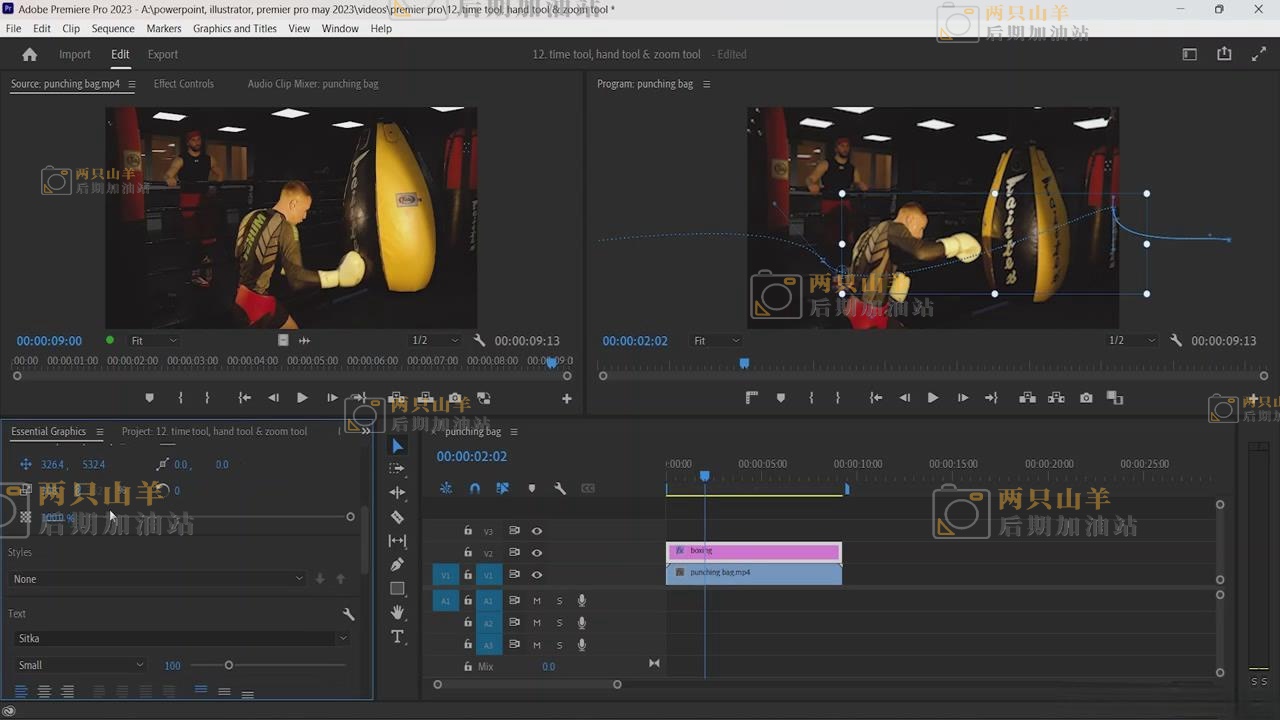Click Export Frame camera in Program monitor

pyautogui.click(x=1086, y=398)
